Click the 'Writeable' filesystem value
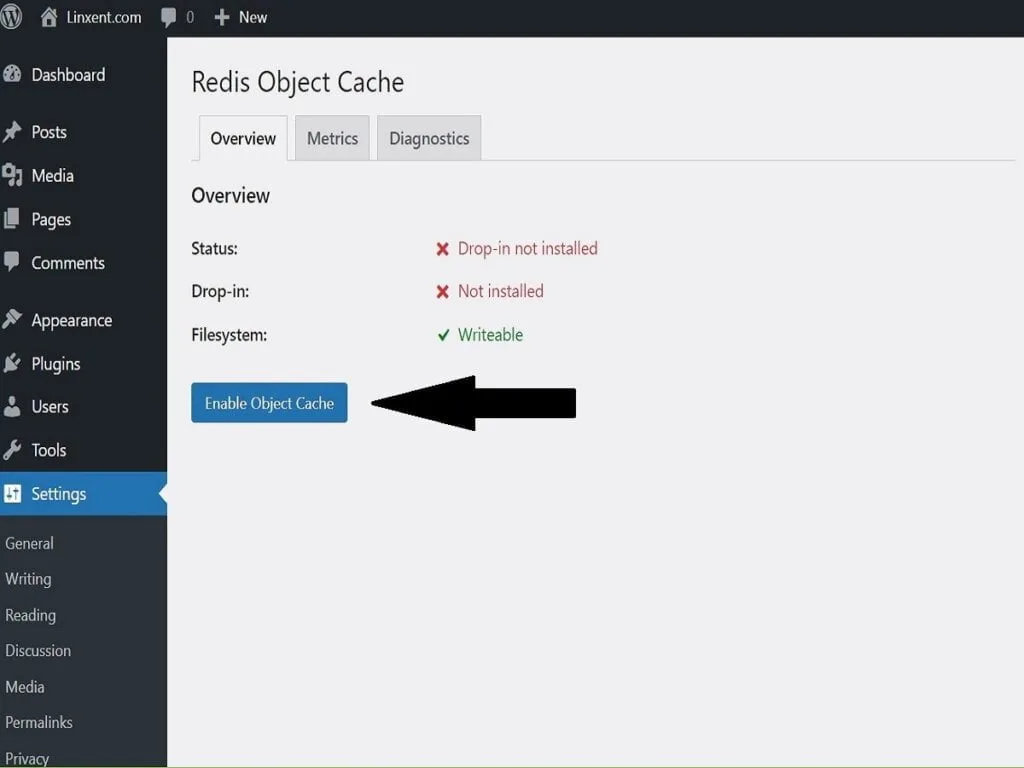 [490, 335]
